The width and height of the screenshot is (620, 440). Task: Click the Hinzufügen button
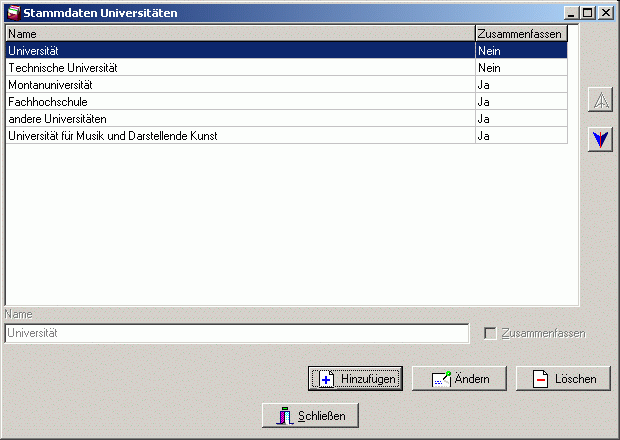[x=355, y=378]
